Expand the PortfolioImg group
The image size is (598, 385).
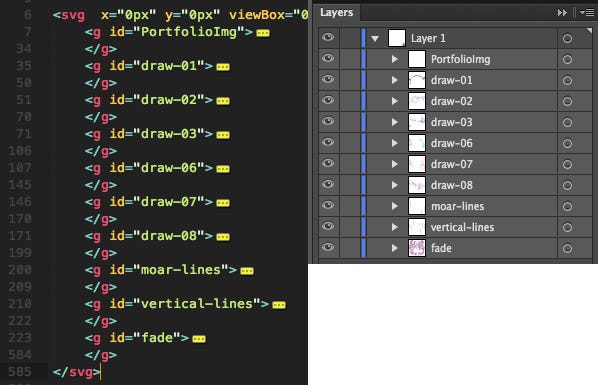pos(395,59)
